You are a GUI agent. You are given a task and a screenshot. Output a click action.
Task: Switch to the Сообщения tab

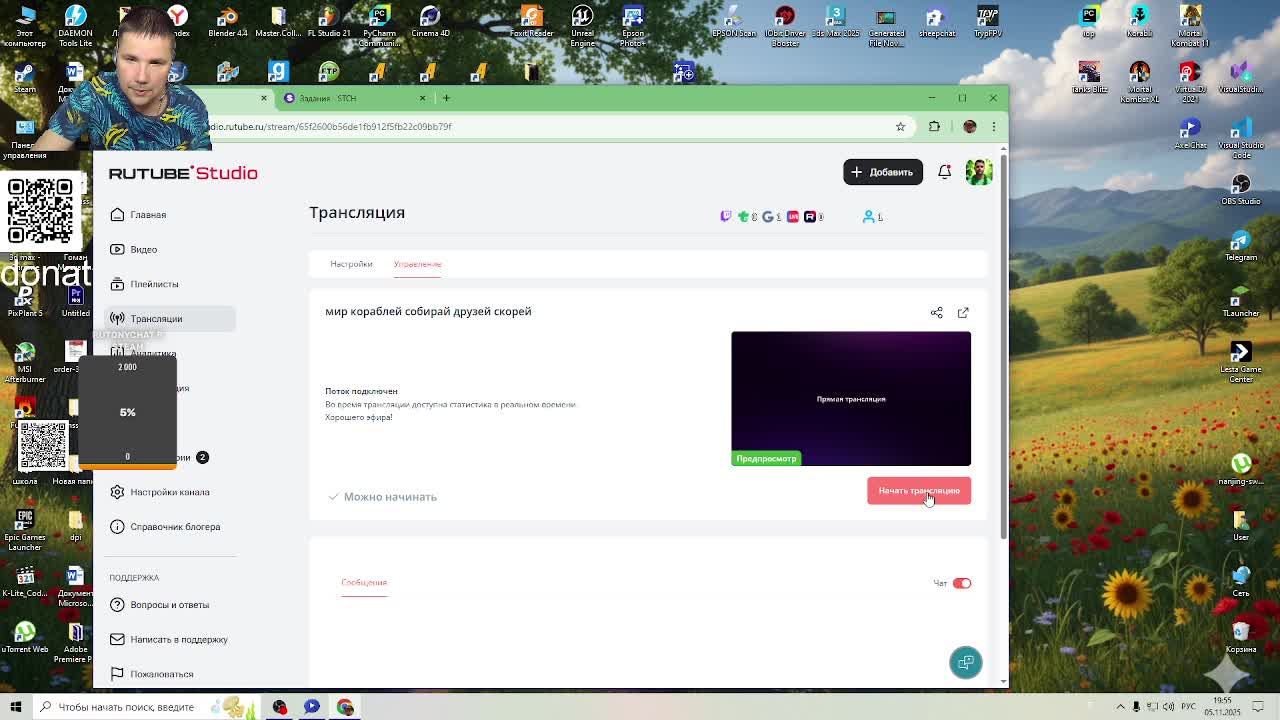pyautogui.click(x=364, y=582)
